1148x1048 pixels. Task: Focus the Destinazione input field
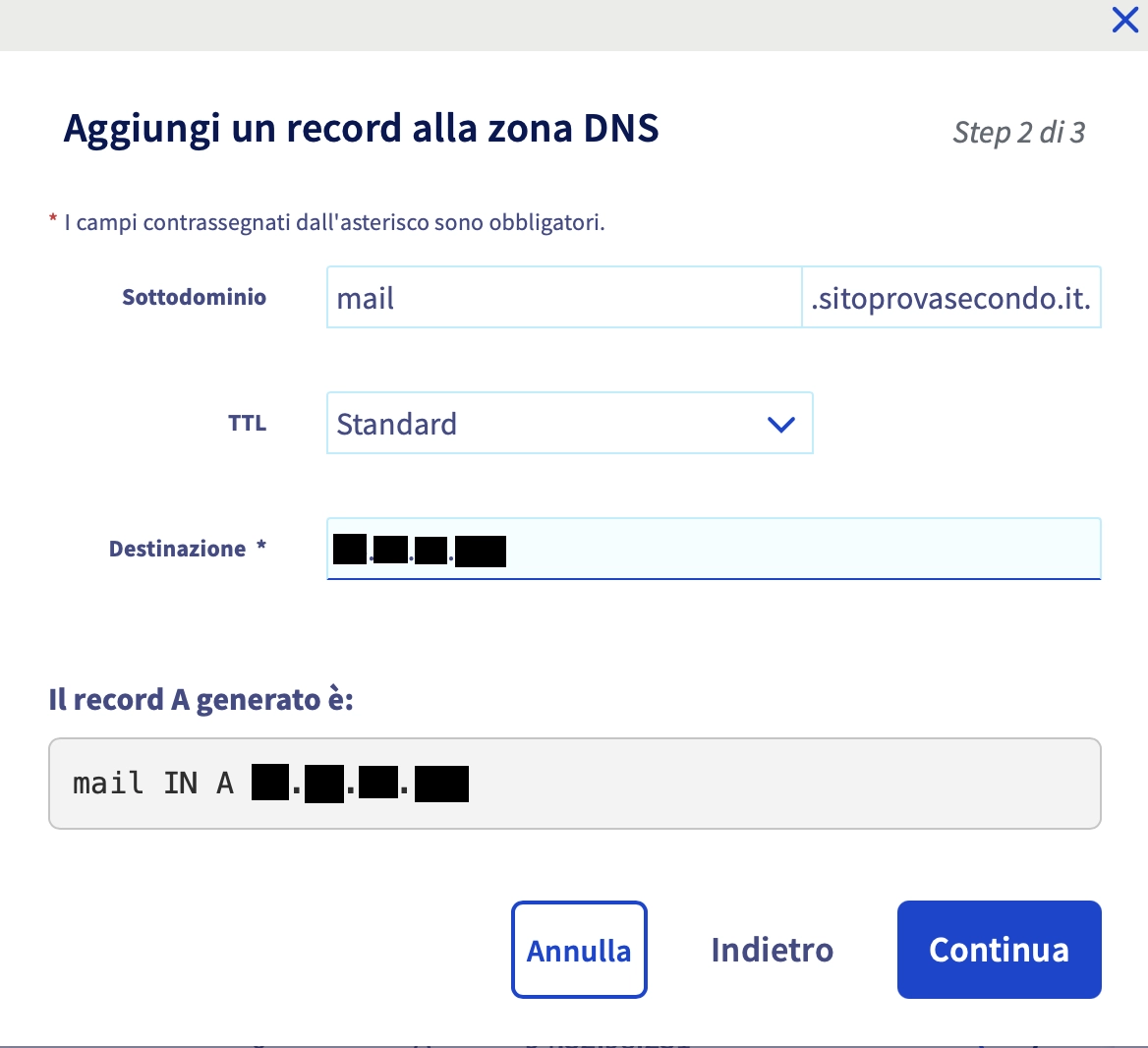tap(786, 549)
